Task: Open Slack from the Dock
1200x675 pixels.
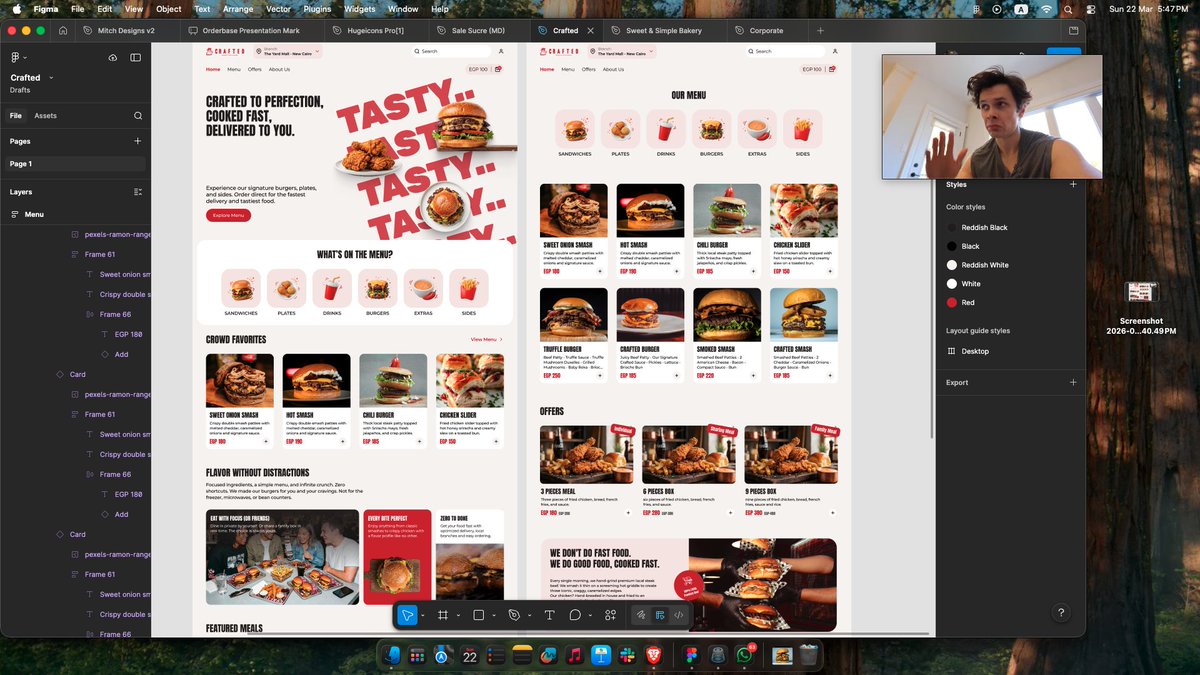Action: click(x=627, y=656)
